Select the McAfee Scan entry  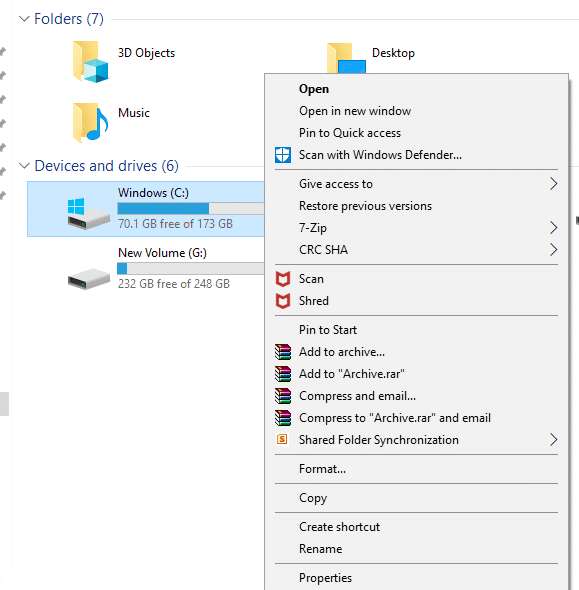pos(416,279)
